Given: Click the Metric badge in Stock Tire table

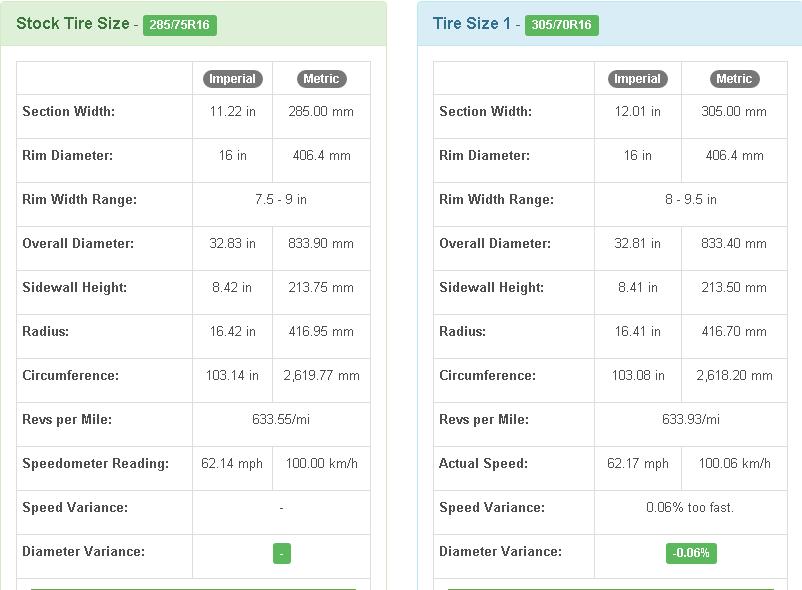Looking at the screenshot, I should click(x=321, y=79).
